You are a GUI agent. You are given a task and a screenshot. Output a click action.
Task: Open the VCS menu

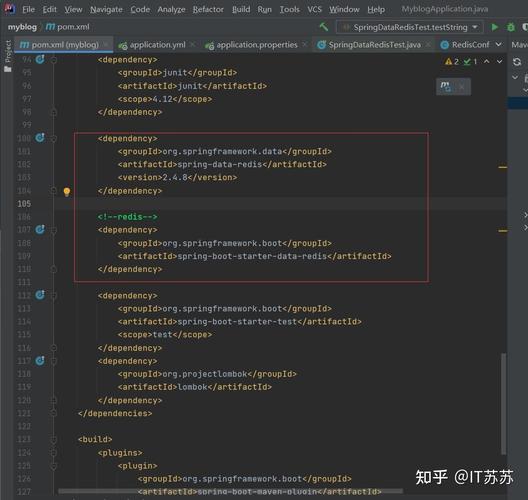pyautogui.click(x=315, y=9)
